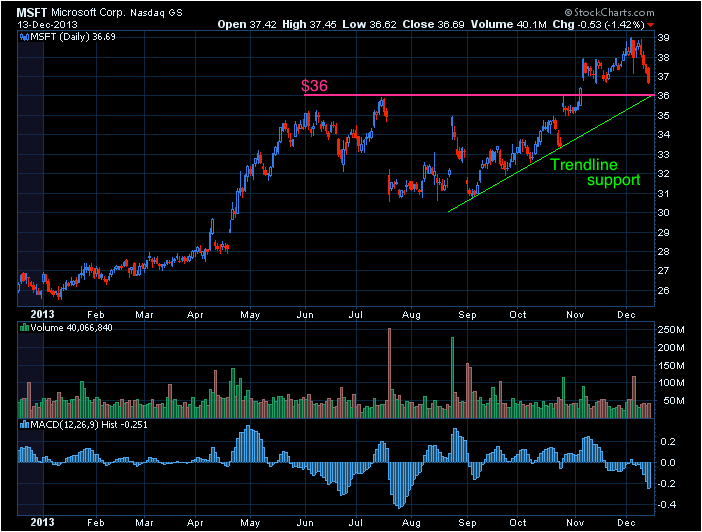Click Jun label under the price chart
Viewport: 702px width, 532px height.
305,315
